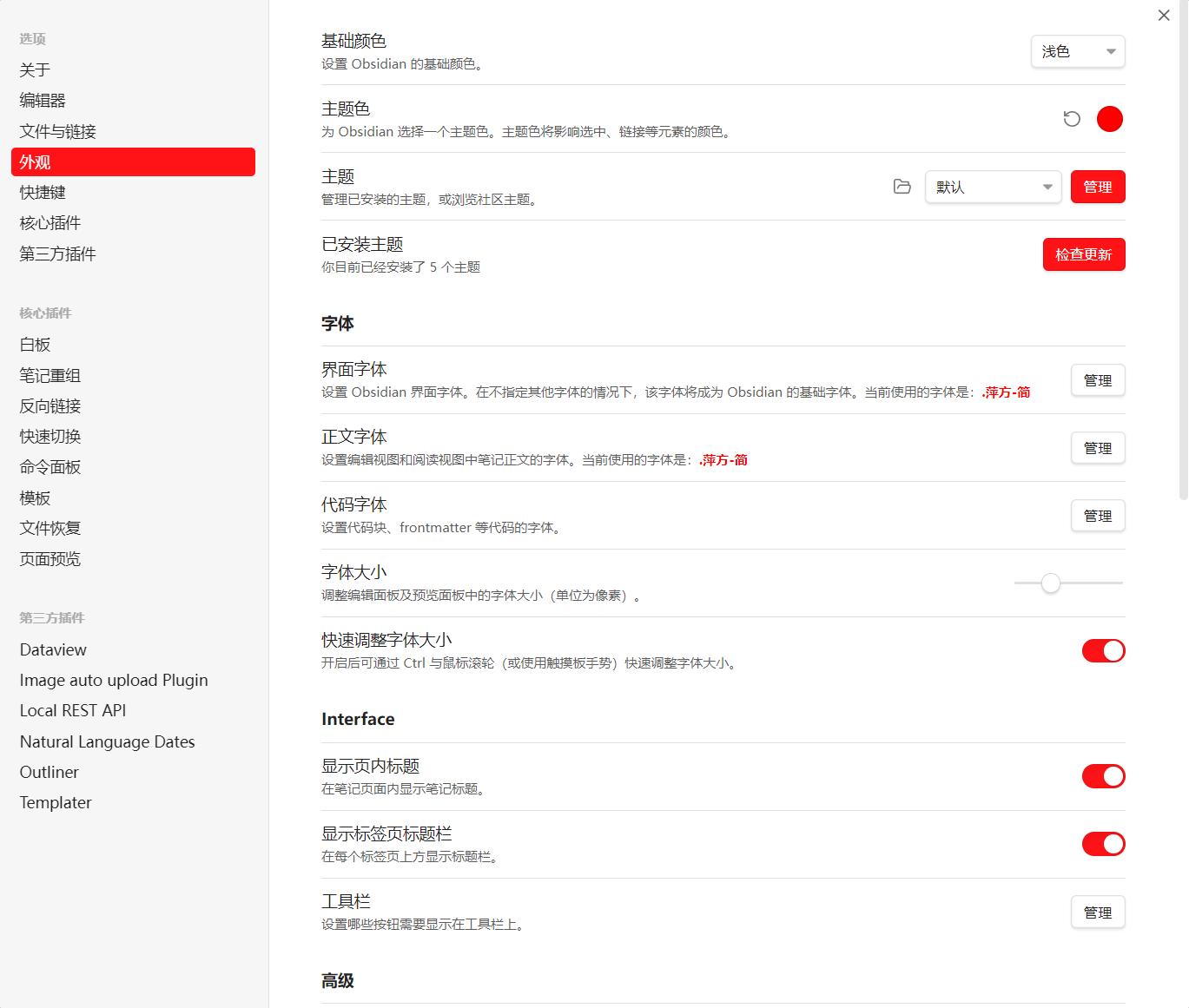1189x1008 pixels.
Task: Adjust the font size slider handle
Action: pos(1051,583)
